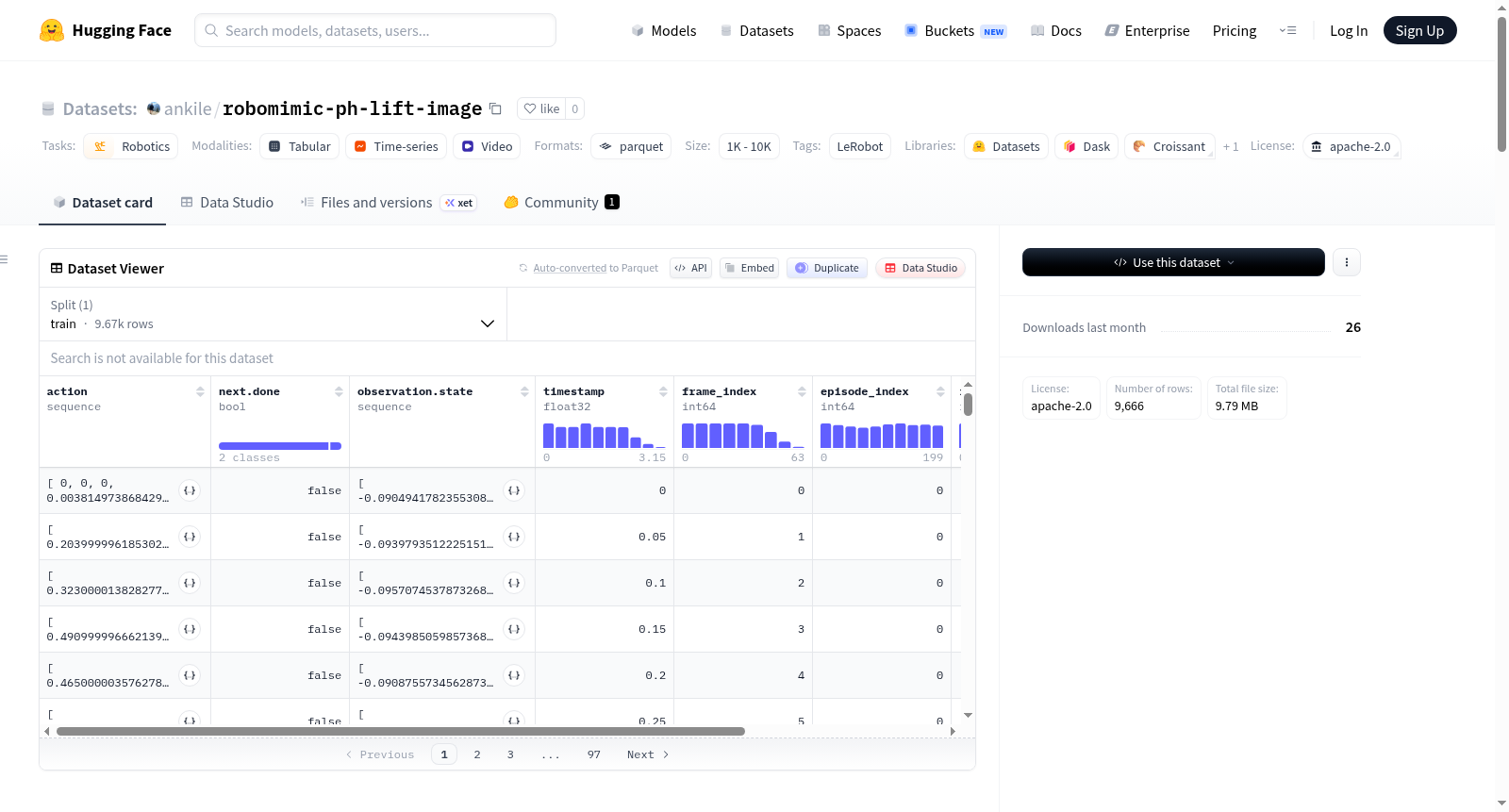Sort the timestamp column
The width and height of the screenshot is (1509, 812).
tap(663, 391)
